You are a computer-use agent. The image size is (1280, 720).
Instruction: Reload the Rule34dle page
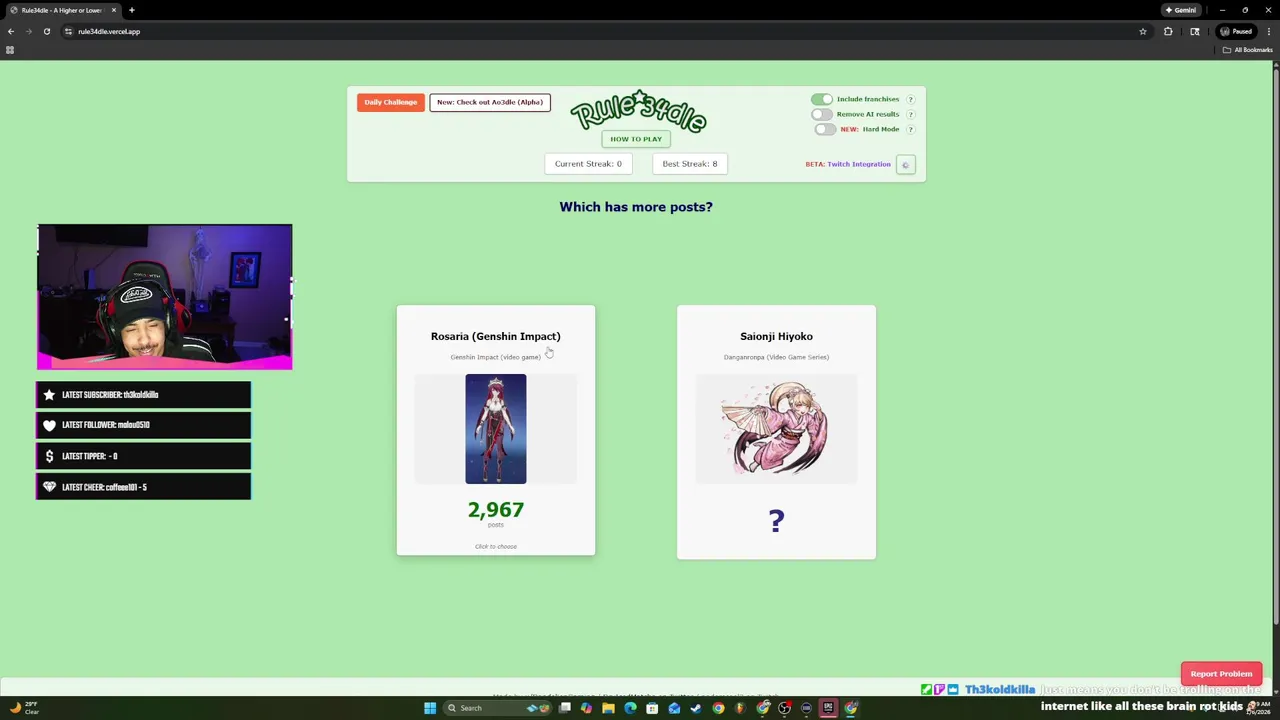[x=46, y=31]
